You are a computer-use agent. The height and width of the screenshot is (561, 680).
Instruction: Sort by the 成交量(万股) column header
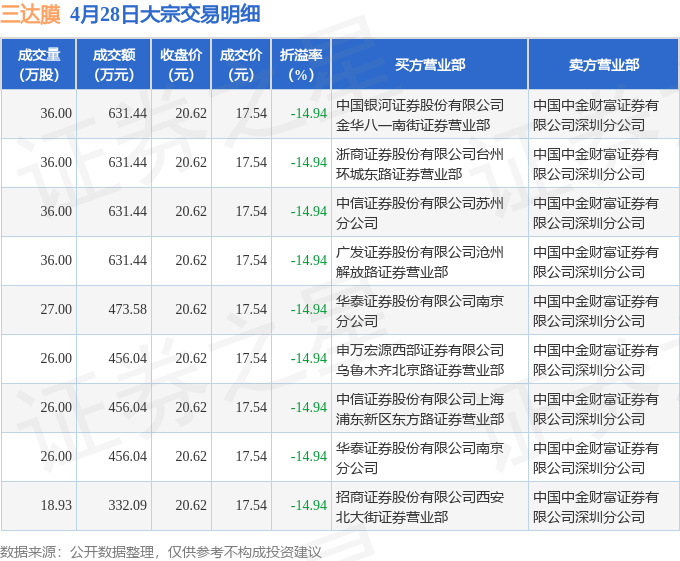click(39, 65)
